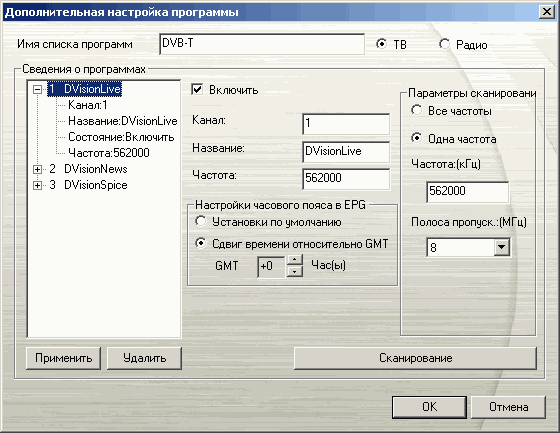Select tree item 2 DVisionNews
This screenshot has width=560, height=433.
click(88, 169)
